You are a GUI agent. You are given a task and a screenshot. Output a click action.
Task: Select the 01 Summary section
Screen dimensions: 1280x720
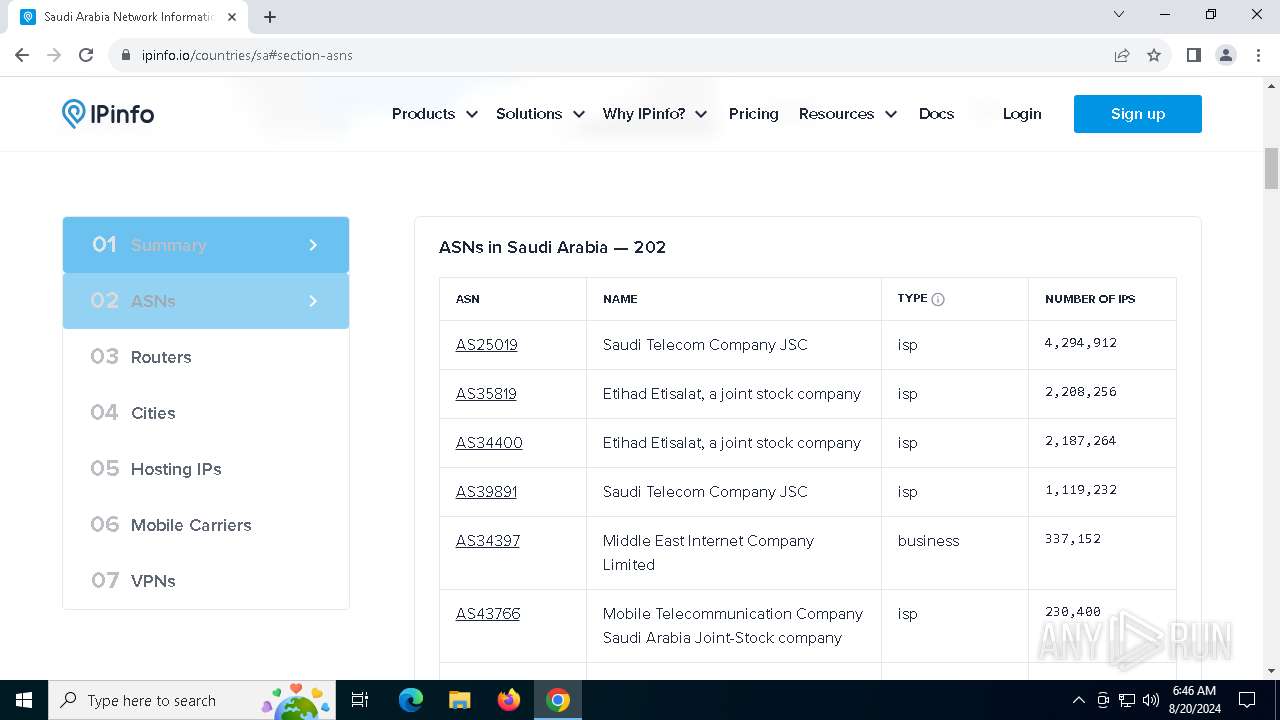point(206,245)
